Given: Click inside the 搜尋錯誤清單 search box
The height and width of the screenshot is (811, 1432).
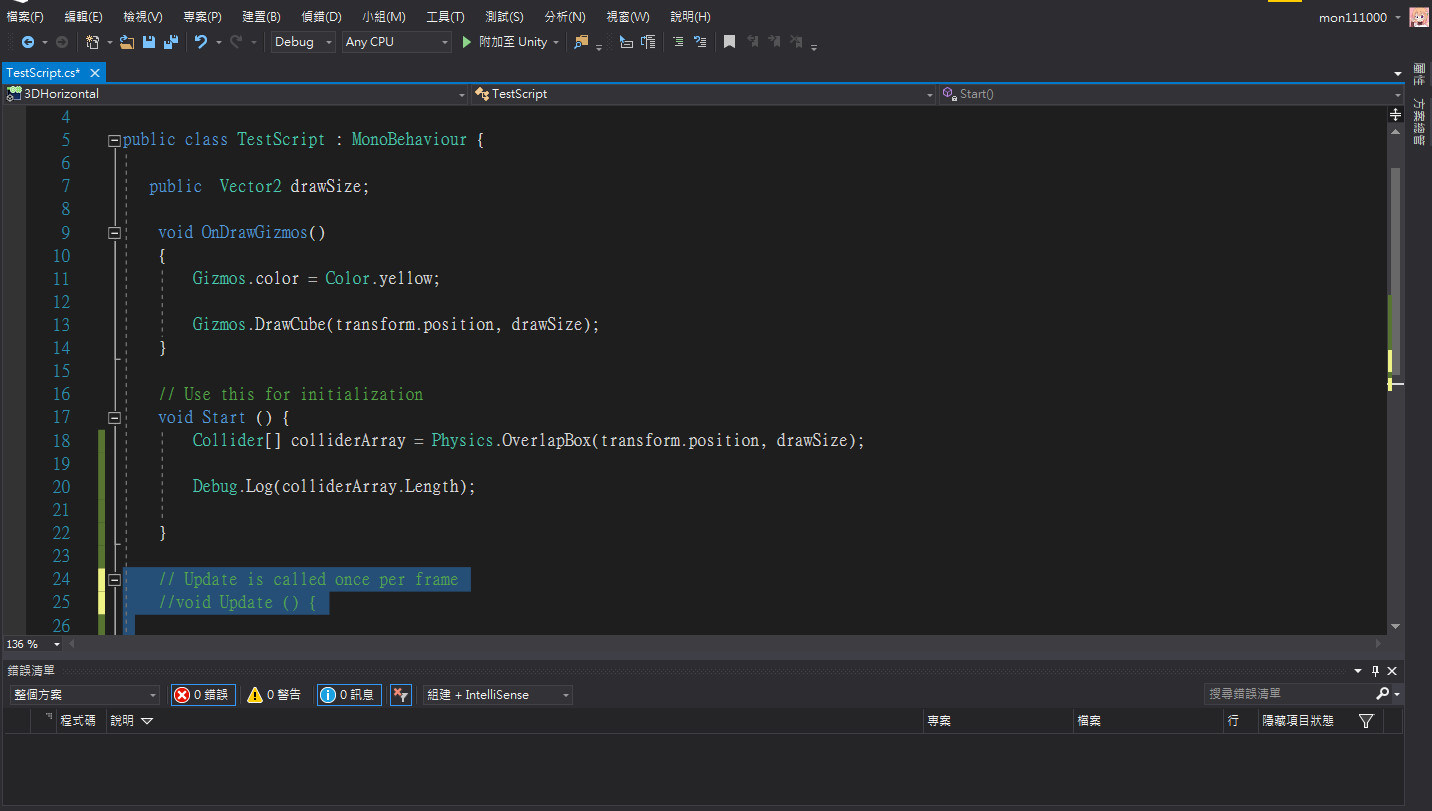Looking at the screenshot, I should click(x=1290, y=693).
